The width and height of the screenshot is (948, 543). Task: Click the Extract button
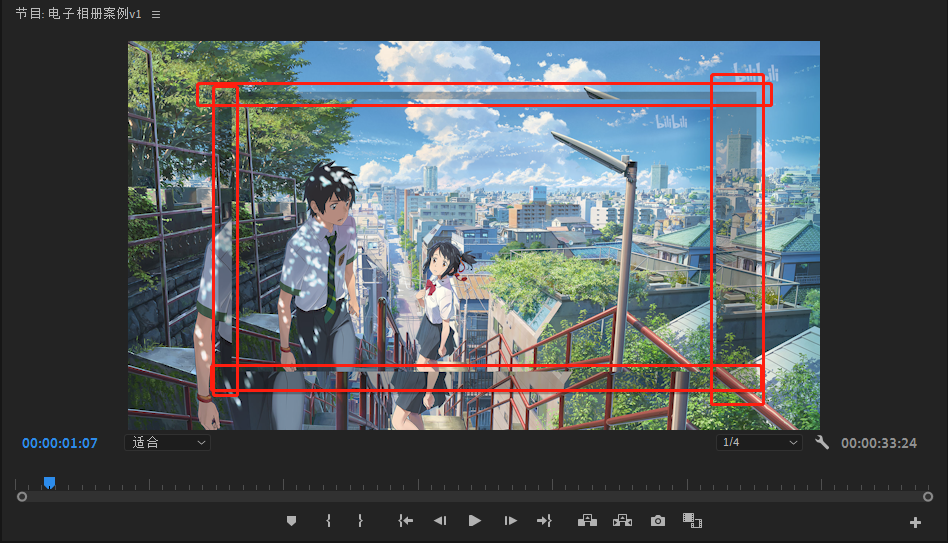[x=622, y=521]
